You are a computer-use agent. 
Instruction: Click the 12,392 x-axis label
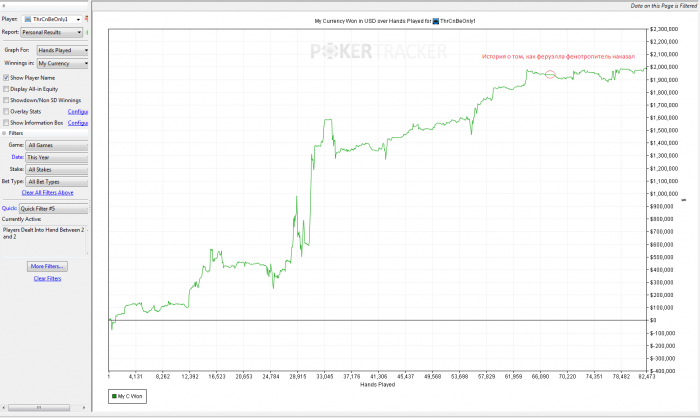coord(190,377)
